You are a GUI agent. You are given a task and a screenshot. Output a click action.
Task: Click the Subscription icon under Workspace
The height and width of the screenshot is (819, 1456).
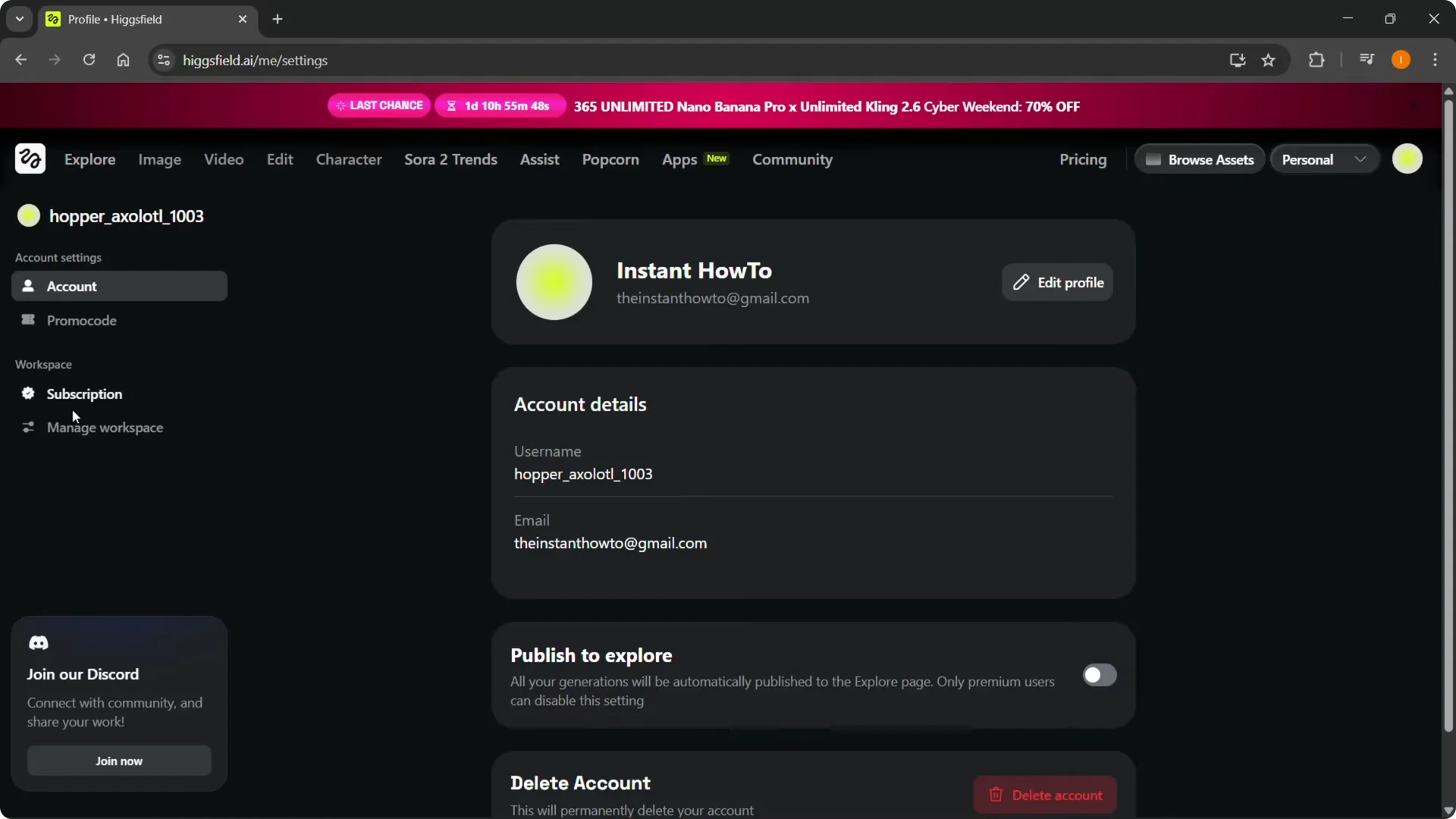click(x=28, y=394)
